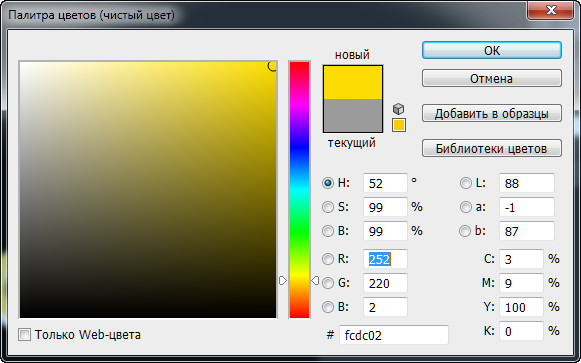Click the blue field showing 2

point(385,307)
